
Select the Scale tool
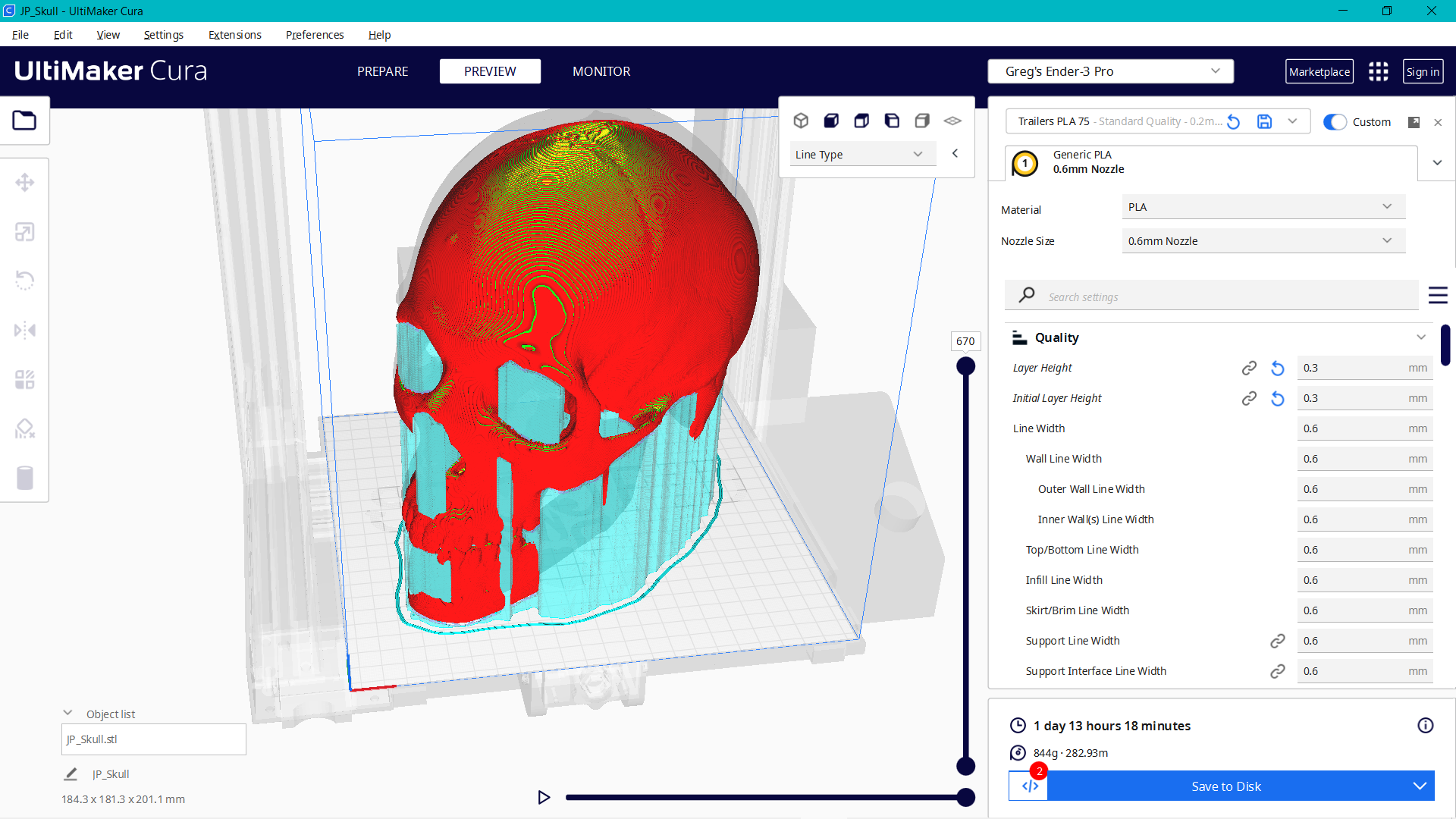pyautogui.click(x=25, y=232)
